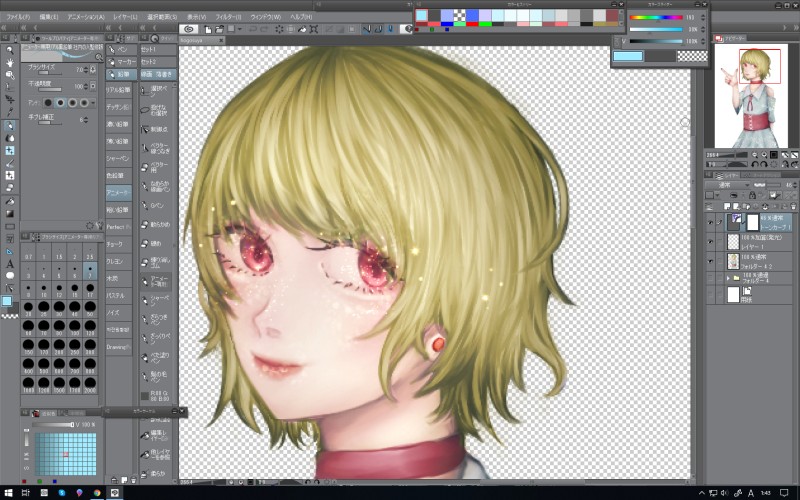
Task: Select the fourth anti-aliasing option
Action: point(85,103)
